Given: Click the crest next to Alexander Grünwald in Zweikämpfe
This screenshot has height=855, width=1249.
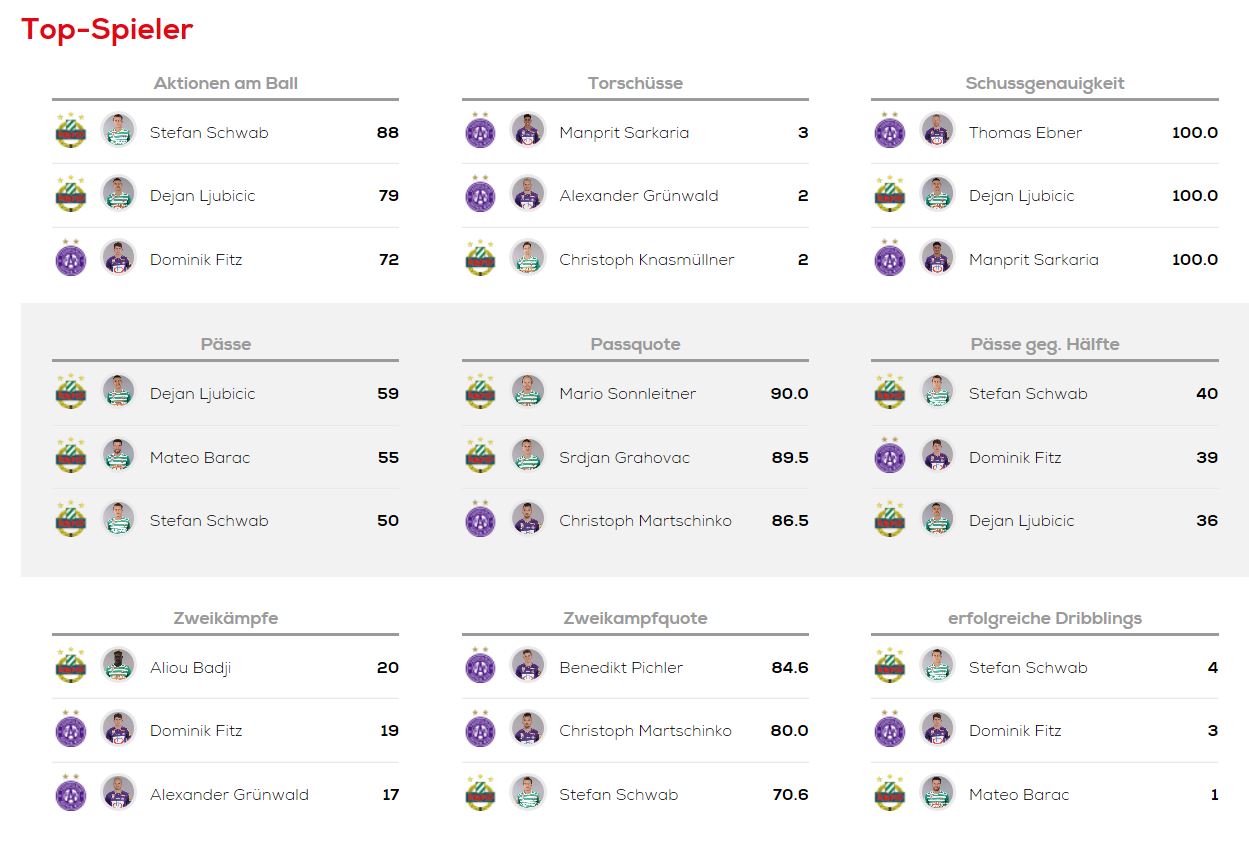Looking at the screenshot, I should 71,794.
